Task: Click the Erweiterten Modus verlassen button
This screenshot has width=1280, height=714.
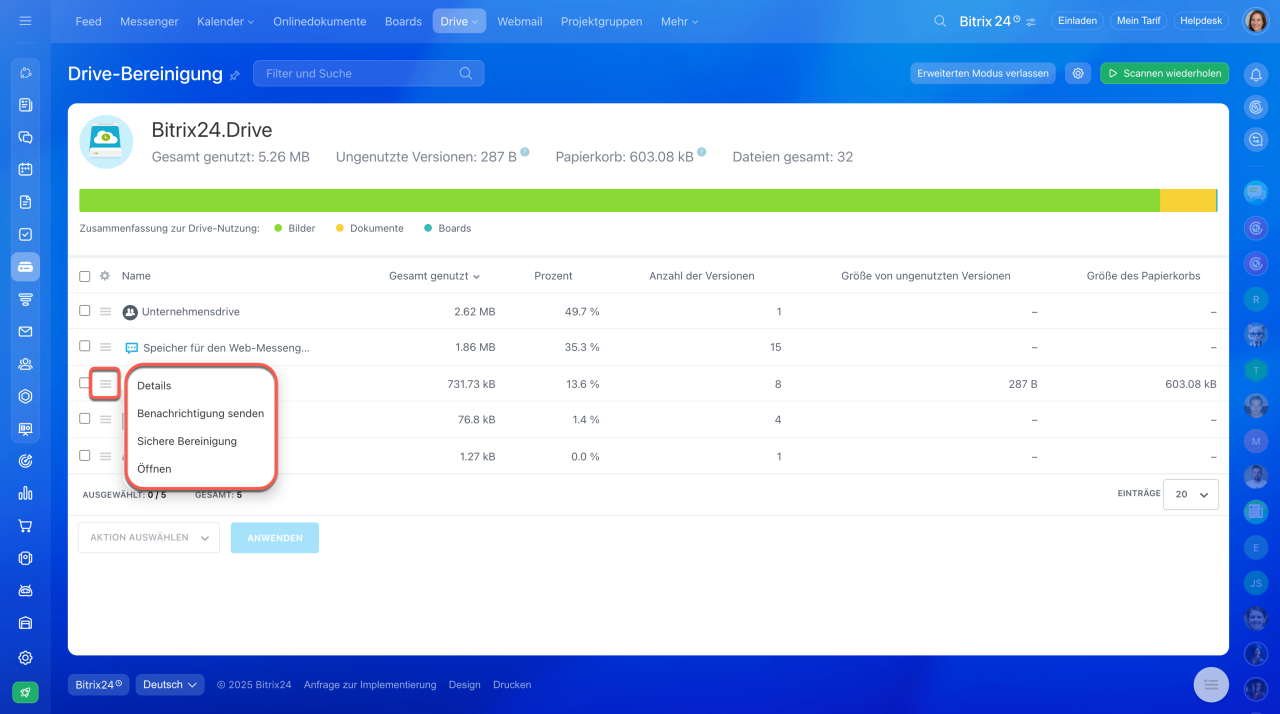Action: coord(983,73)
